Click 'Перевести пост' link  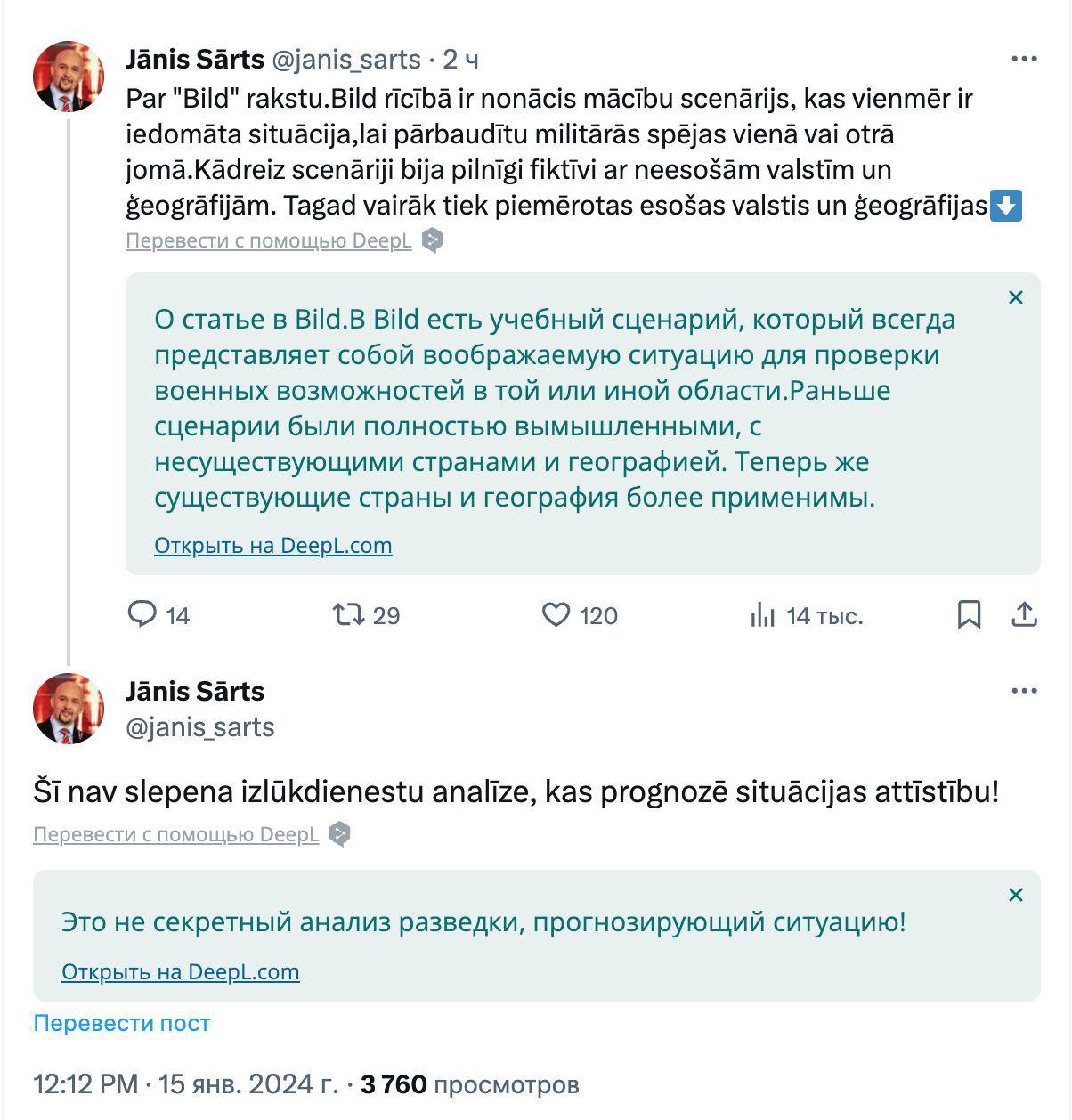121,1023
